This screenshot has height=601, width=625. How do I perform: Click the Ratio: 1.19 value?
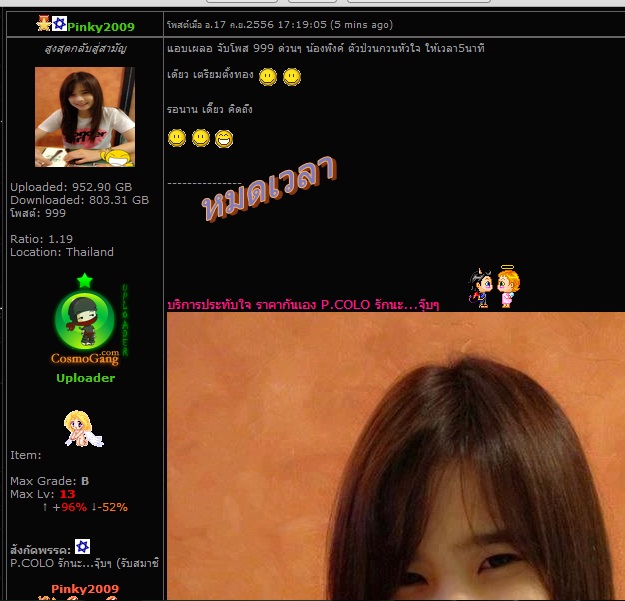pos(41,239)
